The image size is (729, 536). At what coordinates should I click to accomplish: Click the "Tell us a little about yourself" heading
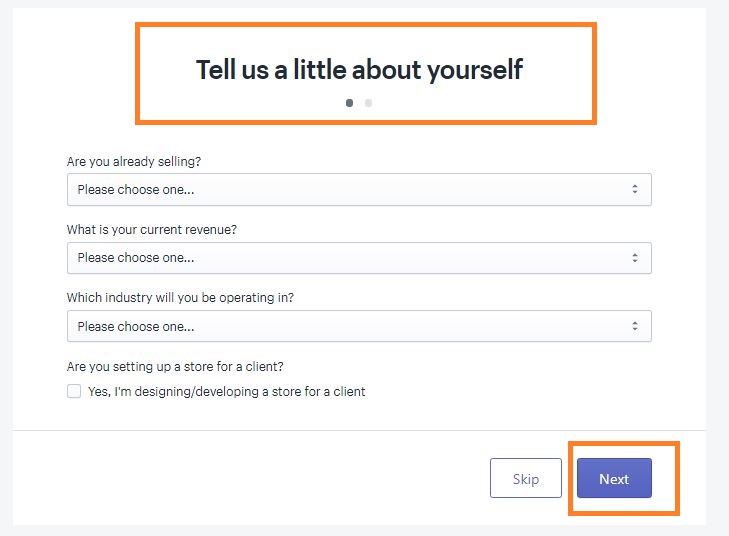point(359,69)
